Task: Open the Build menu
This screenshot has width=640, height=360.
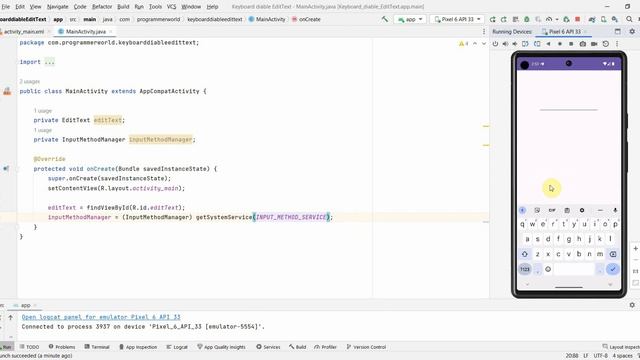Action: pos(123,7)
